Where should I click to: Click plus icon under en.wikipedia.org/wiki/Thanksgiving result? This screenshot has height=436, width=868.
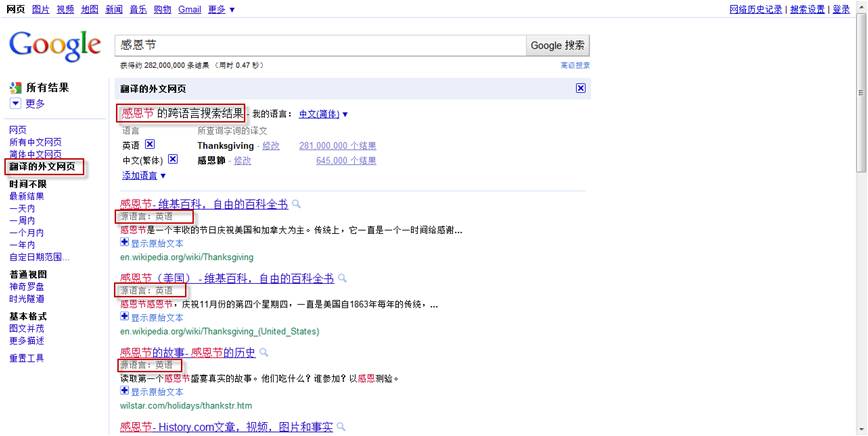tap(124, 242)
